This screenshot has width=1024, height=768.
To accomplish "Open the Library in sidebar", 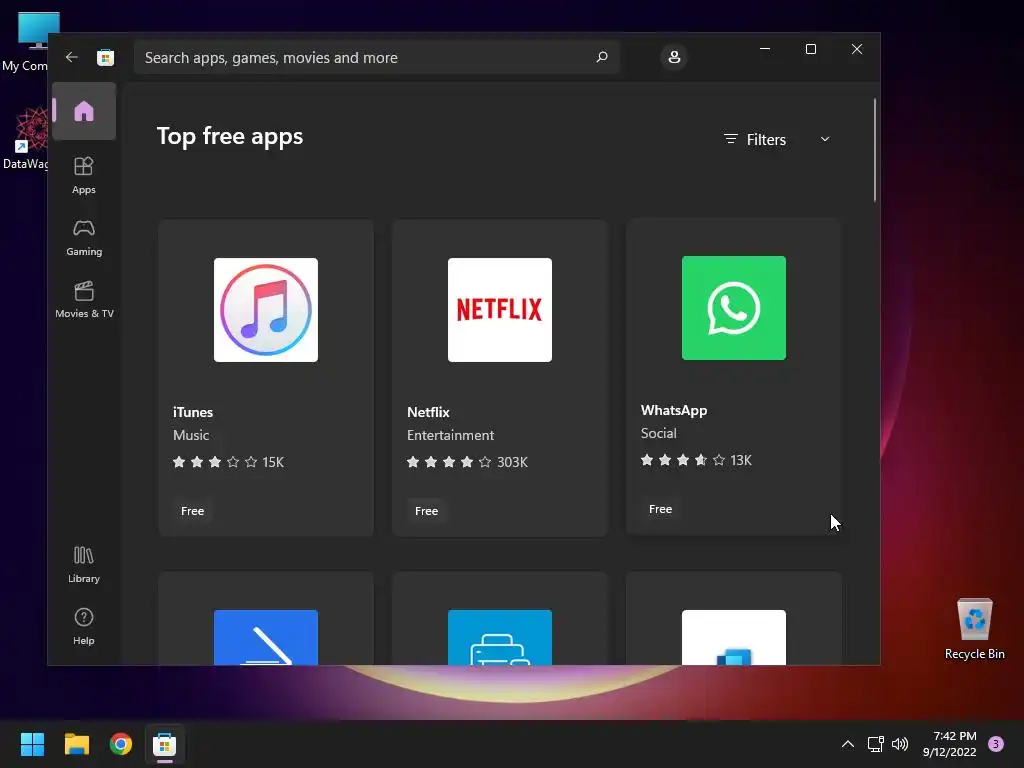I will click(84, 565).
